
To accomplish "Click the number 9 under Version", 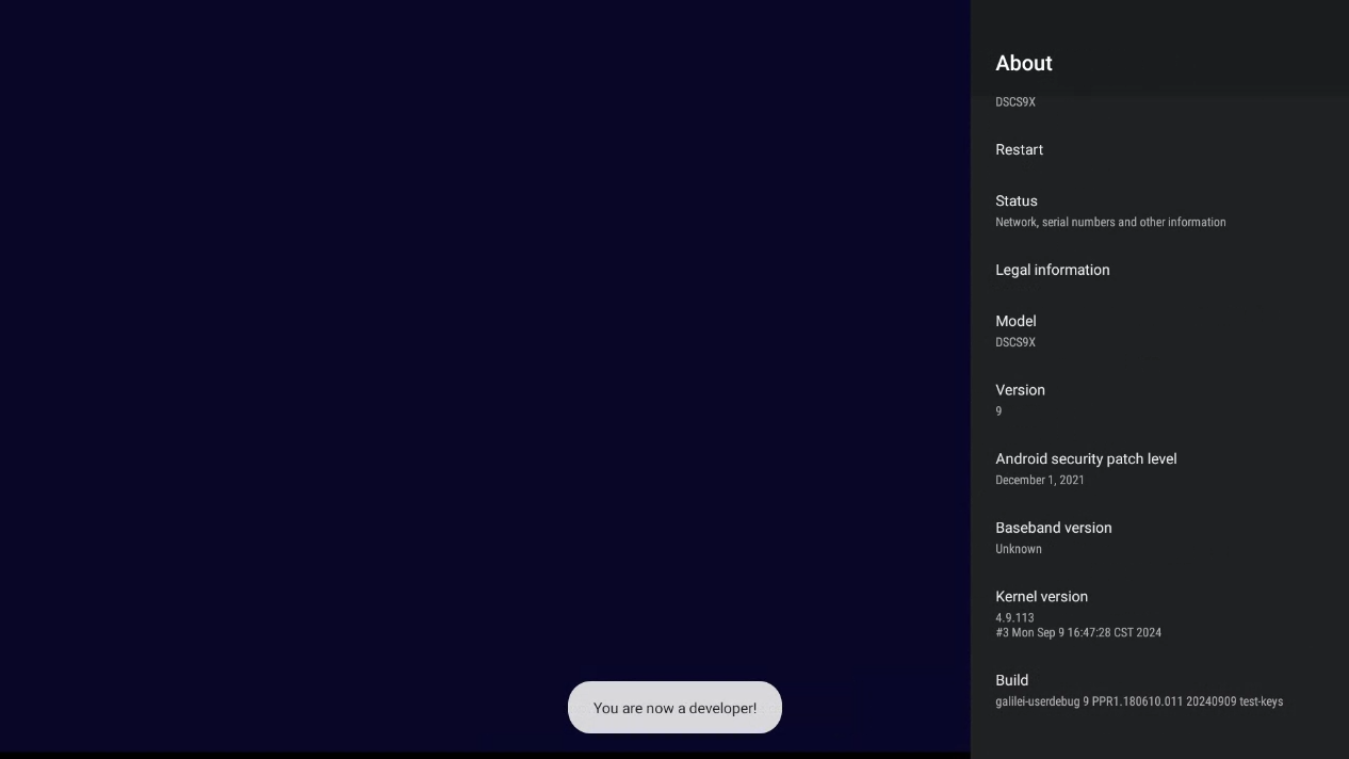I will [x=998, y=411].
